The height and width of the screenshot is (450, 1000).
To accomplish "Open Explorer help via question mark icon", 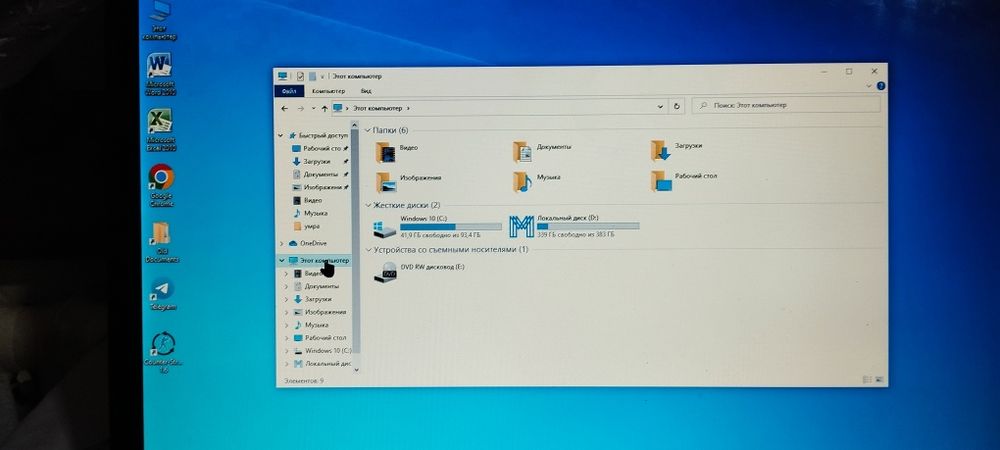I will click(881, 86).
